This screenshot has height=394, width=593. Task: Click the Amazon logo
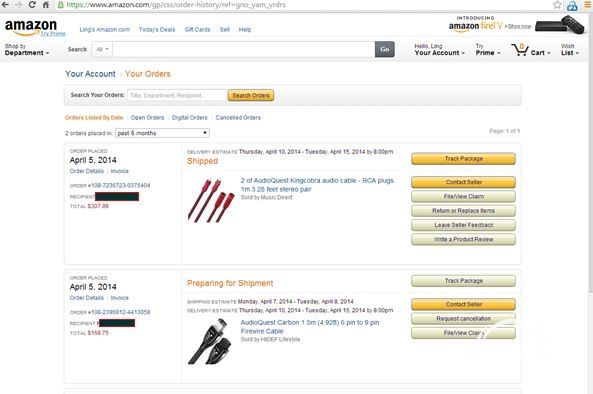31,27
